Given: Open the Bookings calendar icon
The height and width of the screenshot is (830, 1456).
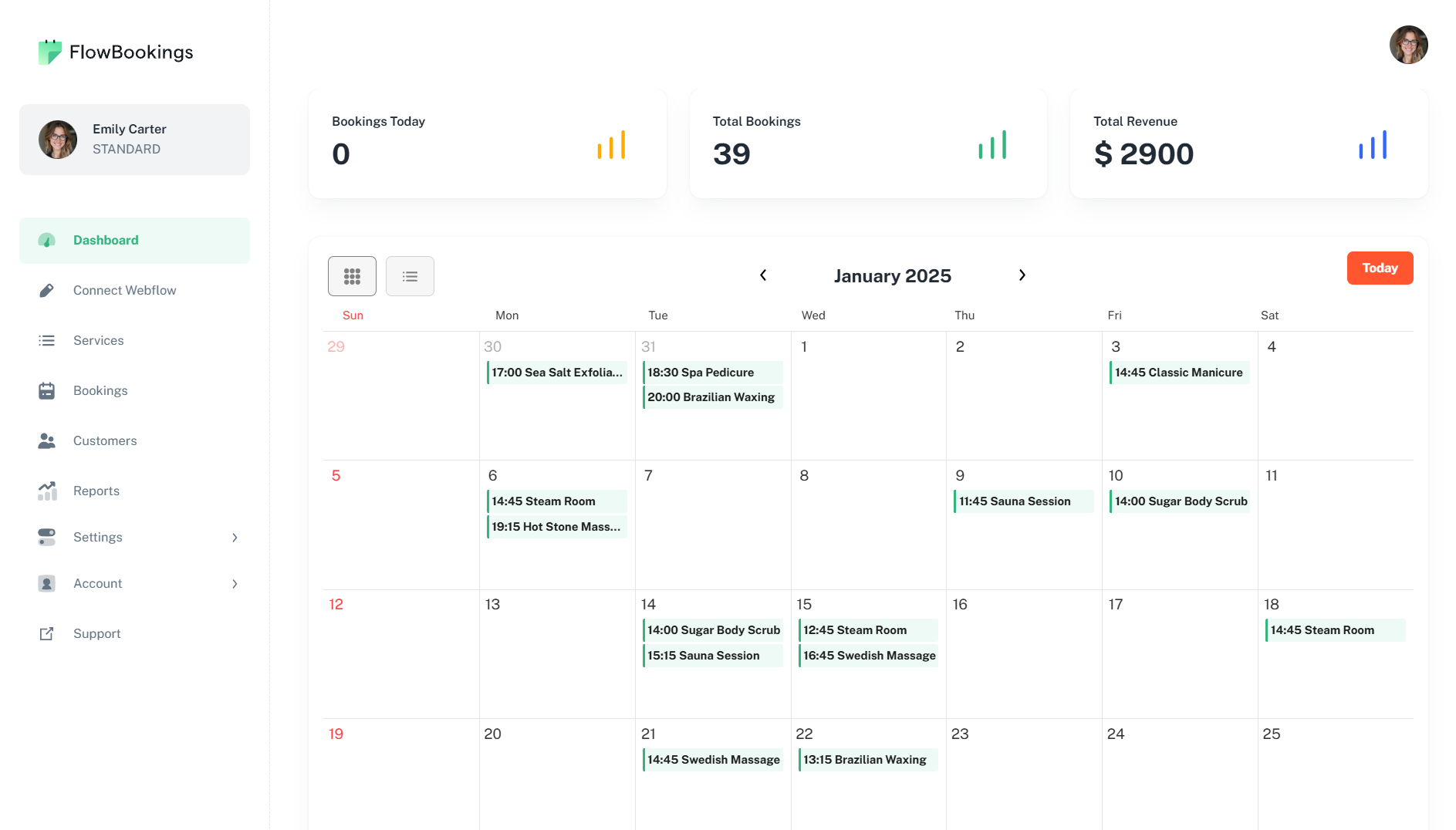Looking at the screenshot, I should tap(46, 390).
